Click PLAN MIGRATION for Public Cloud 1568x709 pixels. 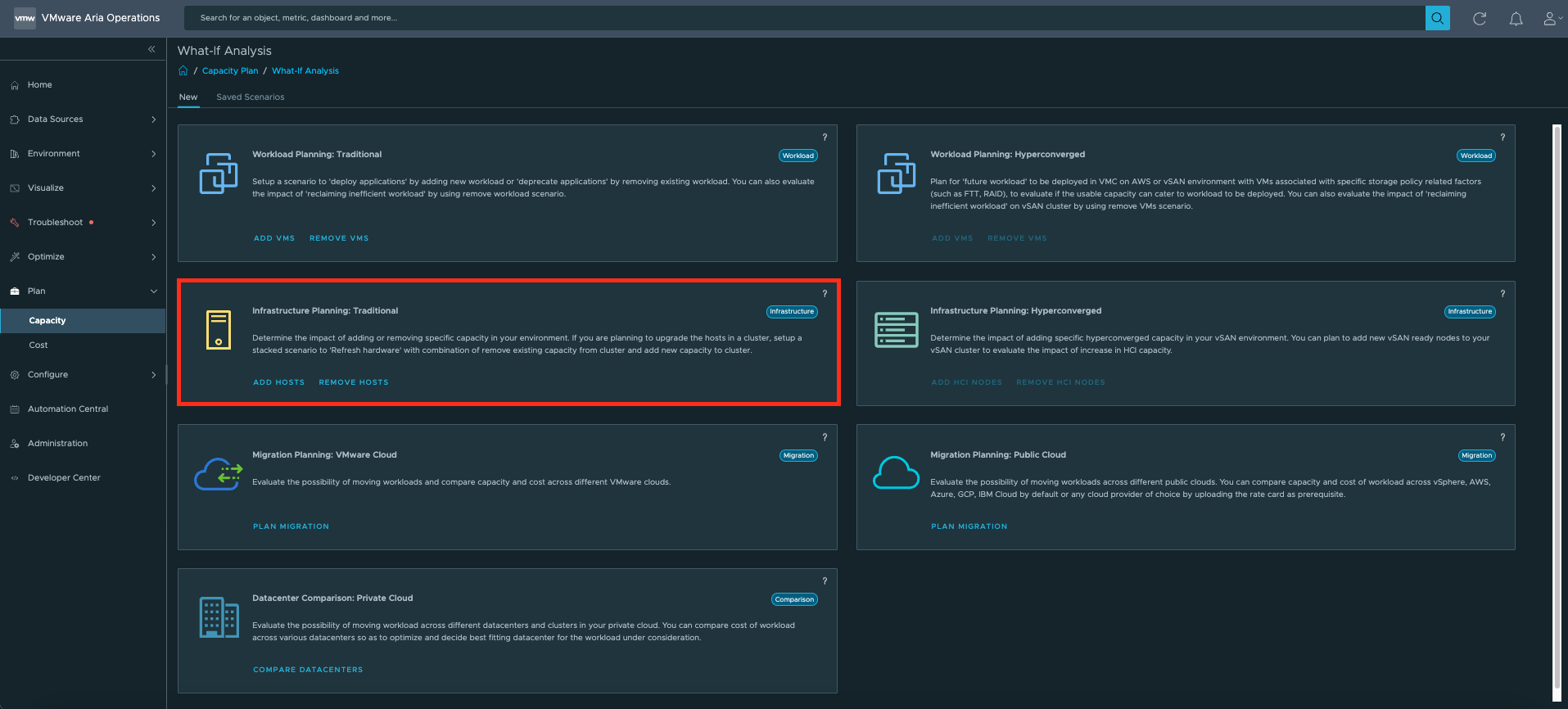(969, 526)
